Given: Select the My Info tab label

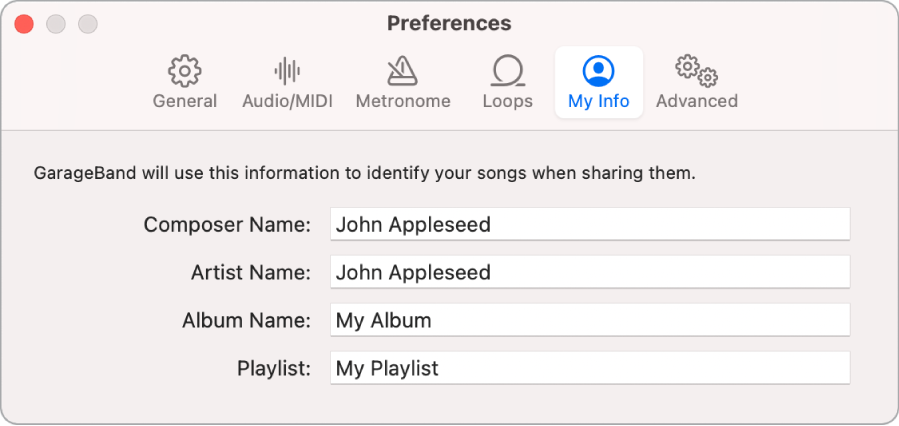Looking at the screenshot, I should [x=598, y=101].
